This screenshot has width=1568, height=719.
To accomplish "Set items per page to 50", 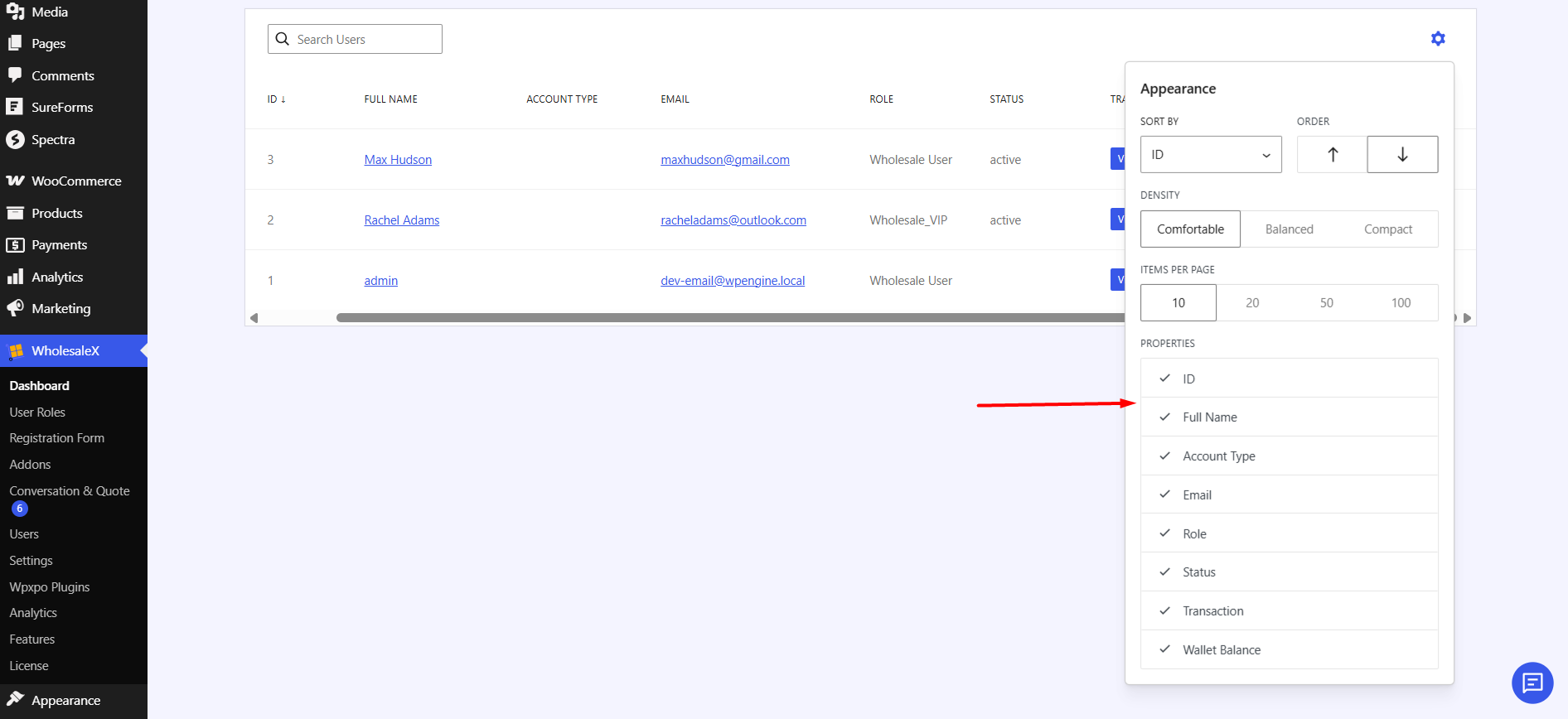I will [1327, 302].
